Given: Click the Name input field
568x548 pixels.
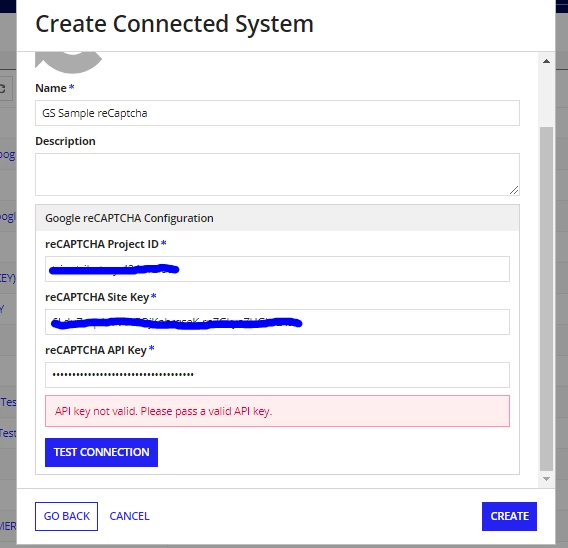Looking at the screenshot, I should click(277, 113).
